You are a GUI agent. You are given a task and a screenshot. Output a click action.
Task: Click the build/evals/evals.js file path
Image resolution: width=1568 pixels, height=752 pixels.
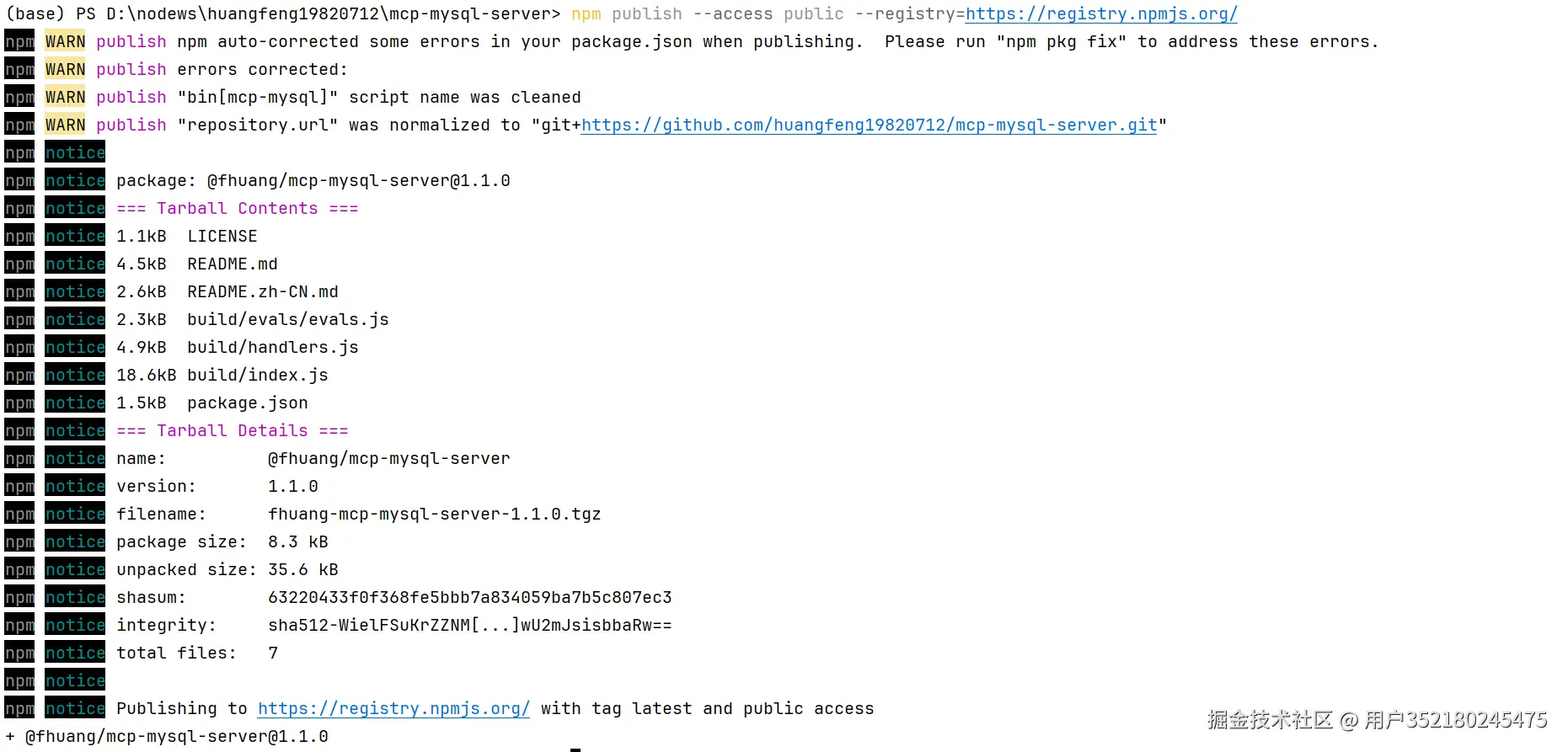(x=287, y=320)
